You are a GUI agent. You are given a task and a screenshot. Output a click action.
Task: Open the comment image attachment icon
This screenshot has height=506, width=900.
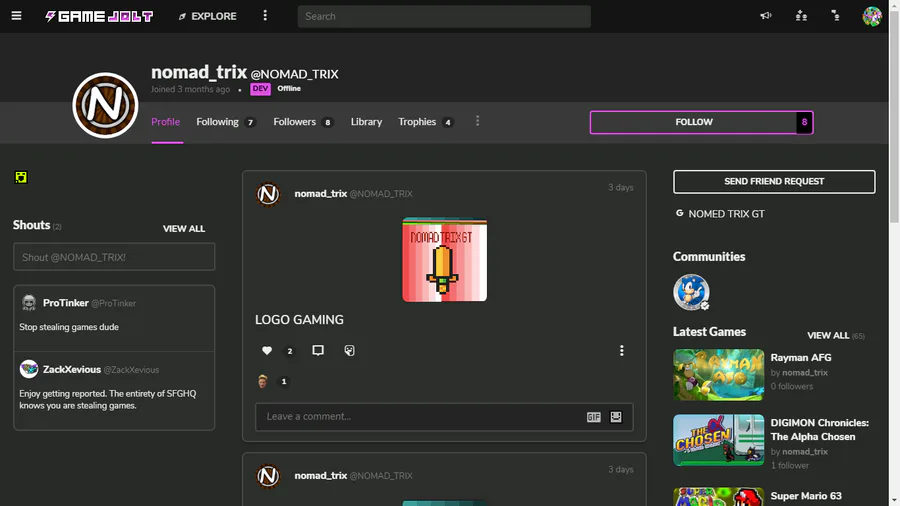pyautogui.click(x=616, y=417)
